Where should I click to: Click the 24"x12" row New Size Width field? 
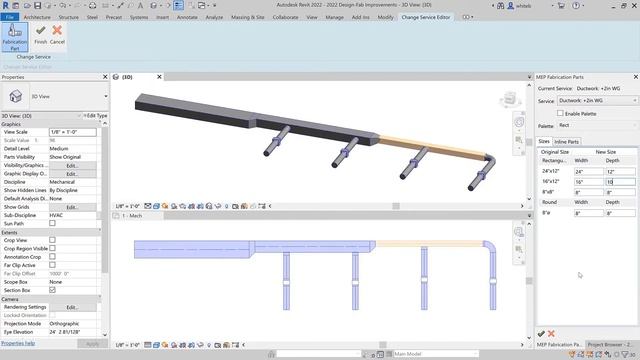589,172
